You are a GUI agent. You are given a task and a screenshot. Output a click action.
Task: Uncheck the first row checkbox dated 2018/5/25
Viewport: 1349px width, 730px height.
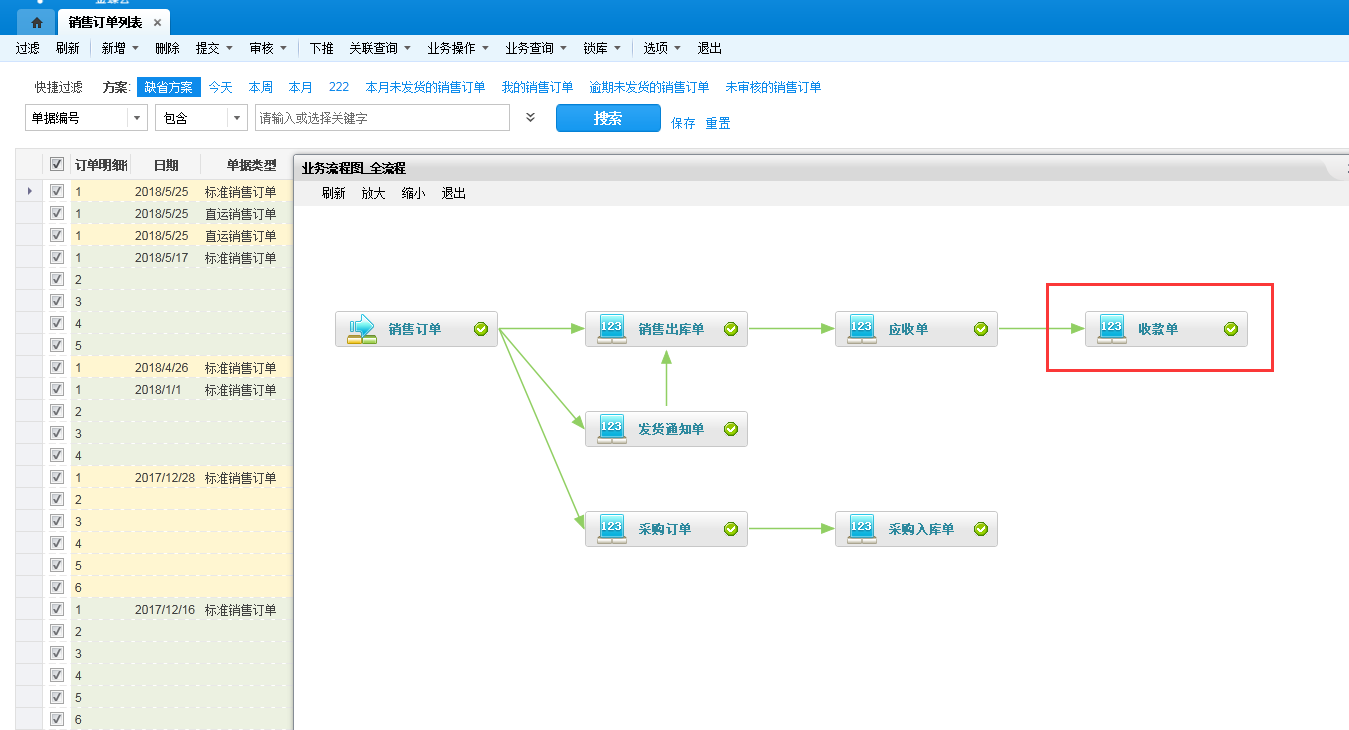click(x=57, y=191)
